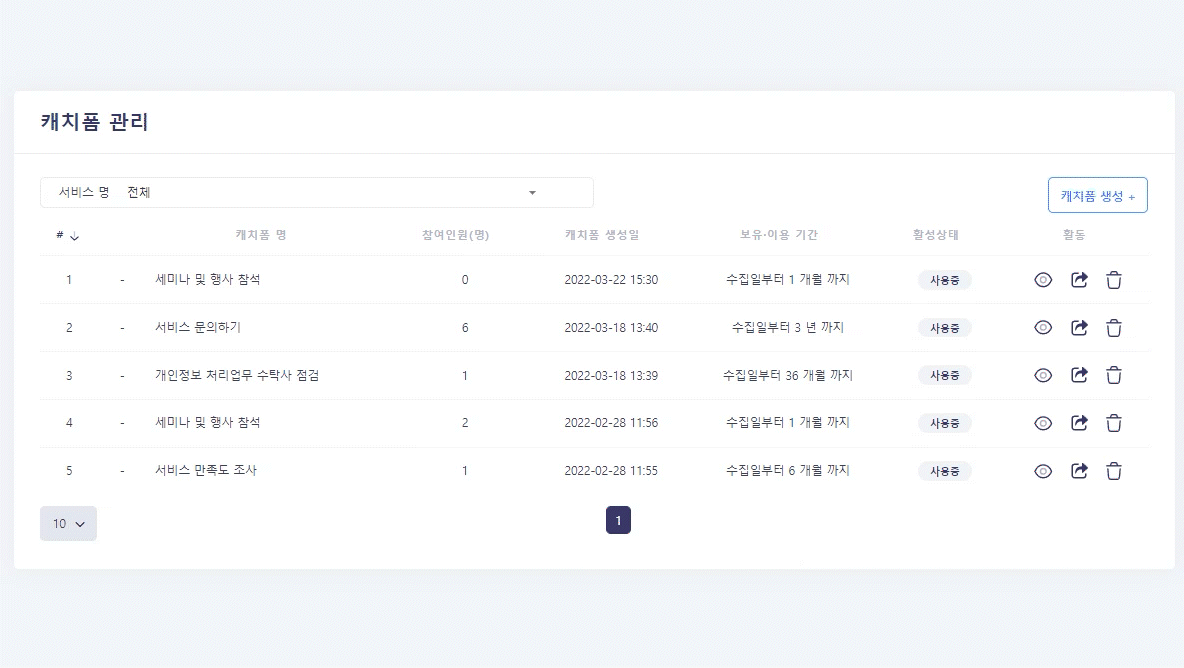The image size is (1184, 668).
Task: Click the date 2022-03-18 13:40
Action: pos(611,328)
